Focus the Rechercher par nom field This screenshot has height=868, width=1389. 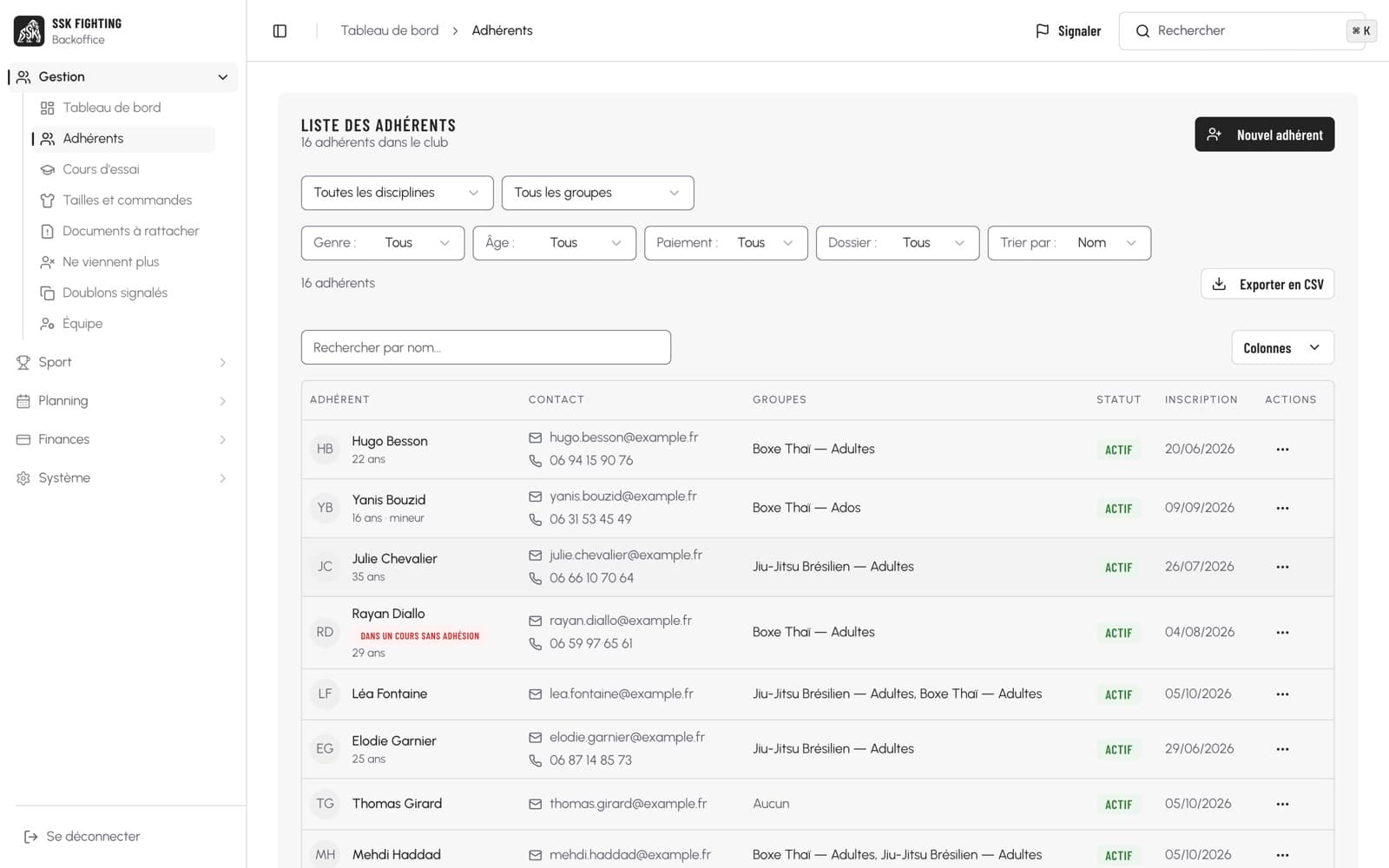click(x=486, y=347)
